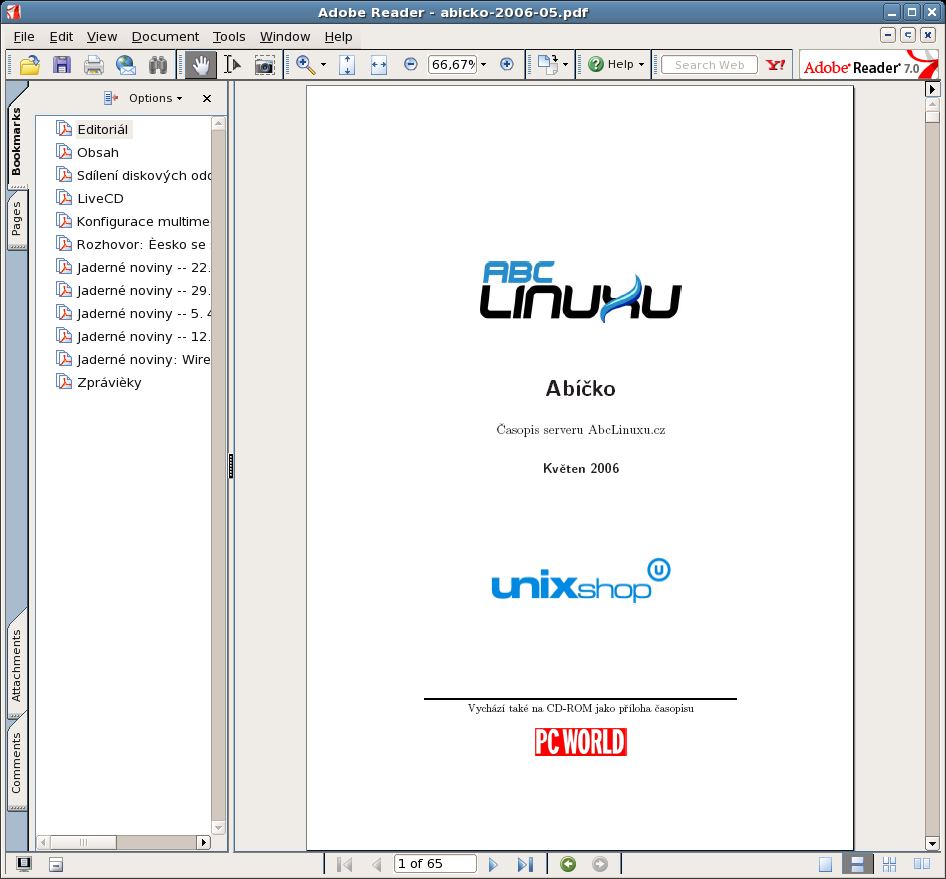The height and width of the screenshot is (879, 946).
Task: Go to next page arrow
Action: click(493, 865)
